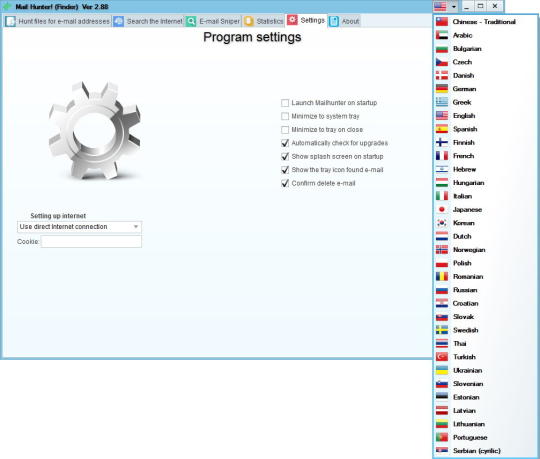Click the Hebrew flag icon
Screen dimensions: 540x459
point(442,169)
